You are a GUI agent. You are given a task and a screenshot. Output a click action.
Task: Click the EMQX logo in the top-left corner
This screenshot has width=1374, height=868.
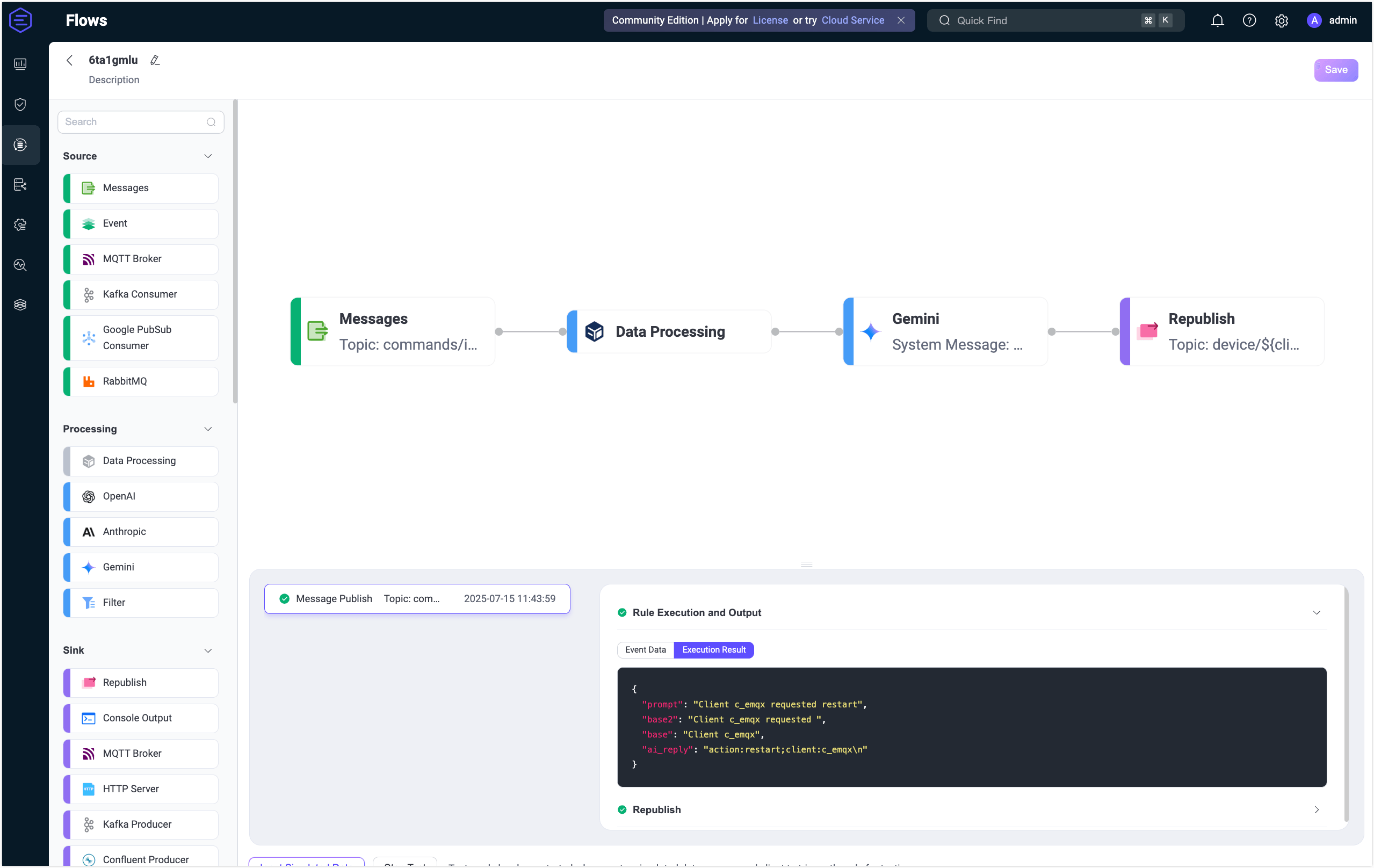point(20,20)
